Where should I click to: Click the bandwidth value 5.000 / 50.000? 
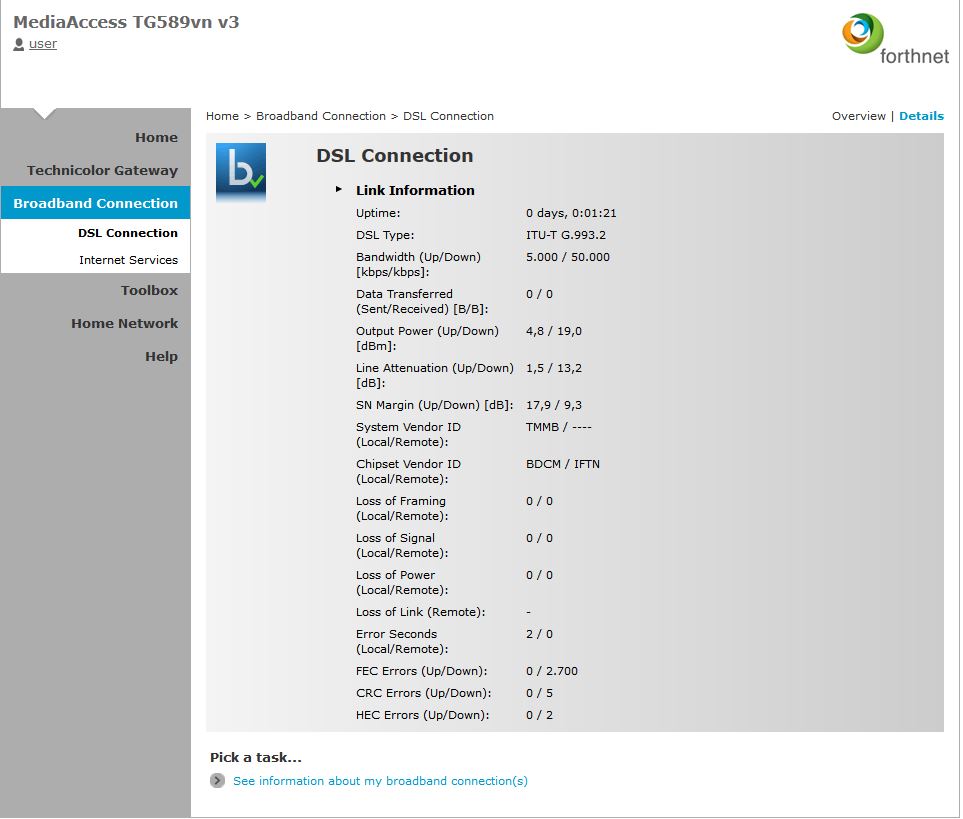pyautogui.click(x=568, y=257)
